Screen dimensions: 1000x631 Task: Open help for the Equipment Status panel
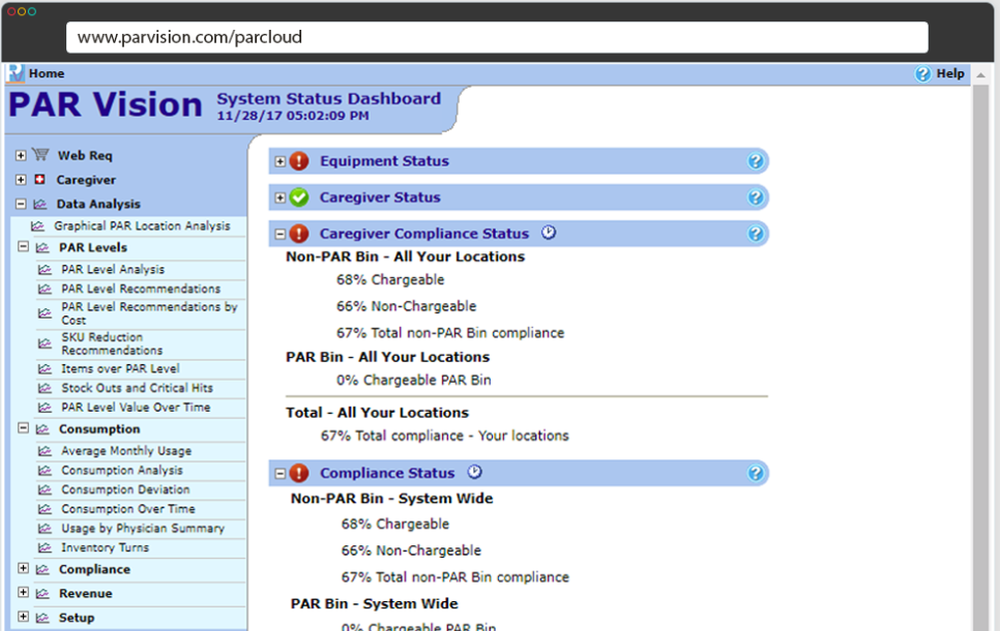point(755,161)
